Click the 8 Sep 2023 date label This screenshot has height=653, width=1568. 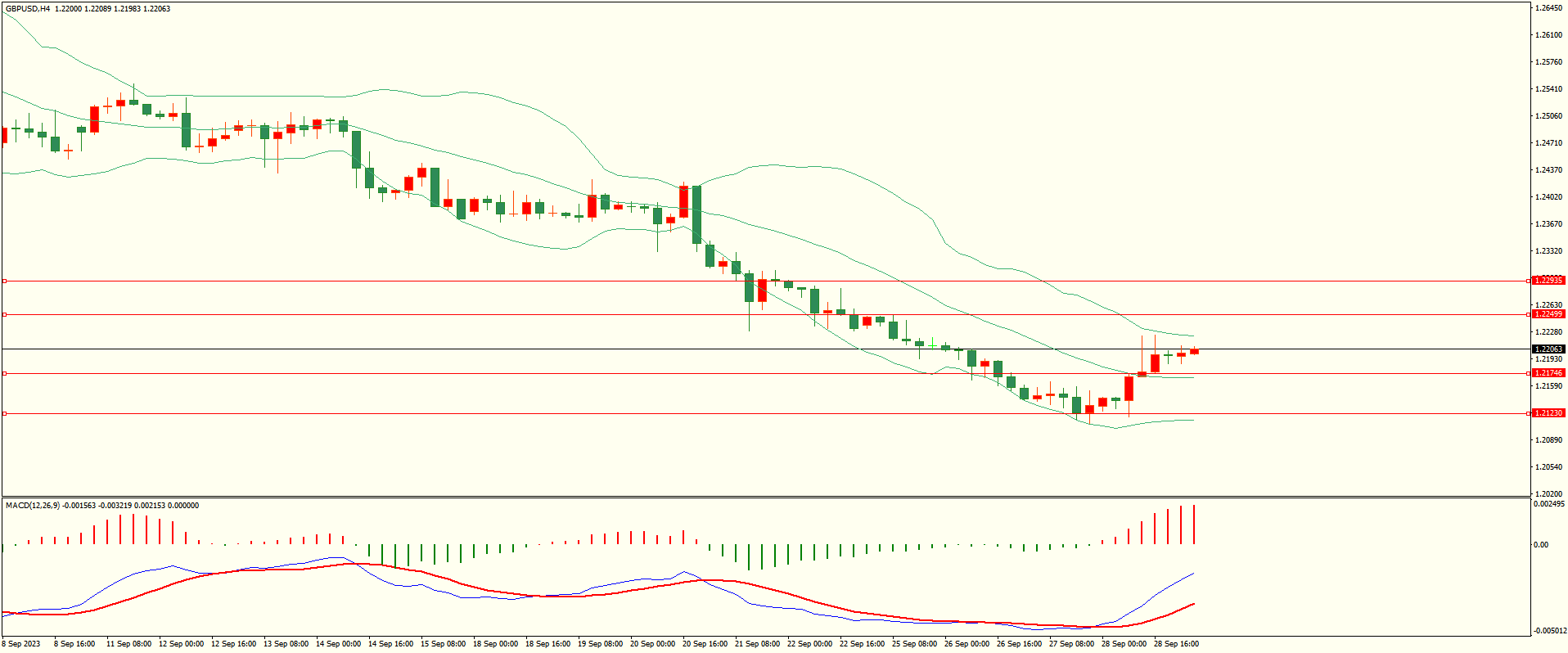coord(21,644)
